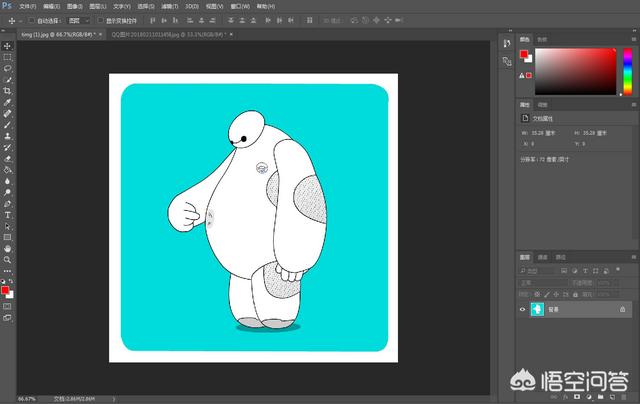Open the layer filter kind dropdown
Viewport: 640px width, 404px height.
(x=537, y=271)
